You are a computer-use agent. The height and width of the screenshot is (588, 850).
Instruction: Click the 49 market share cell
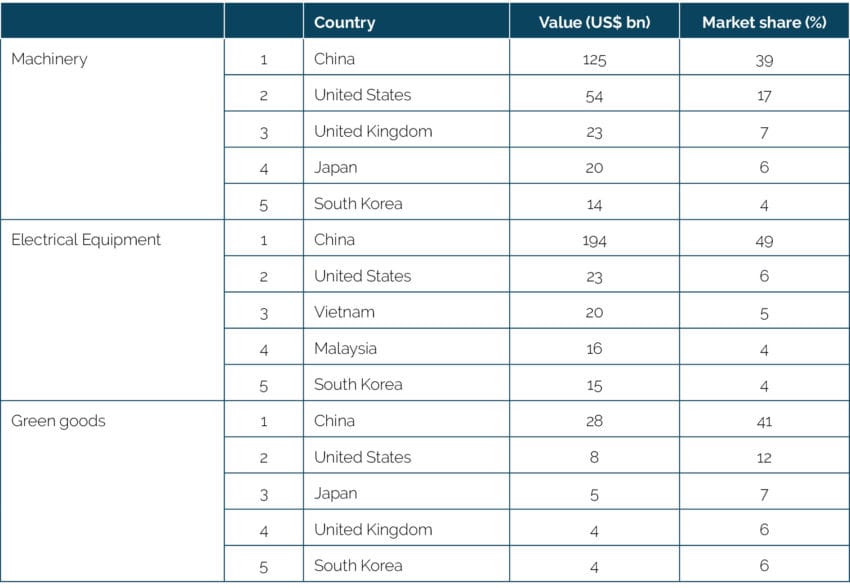(763, 240)
